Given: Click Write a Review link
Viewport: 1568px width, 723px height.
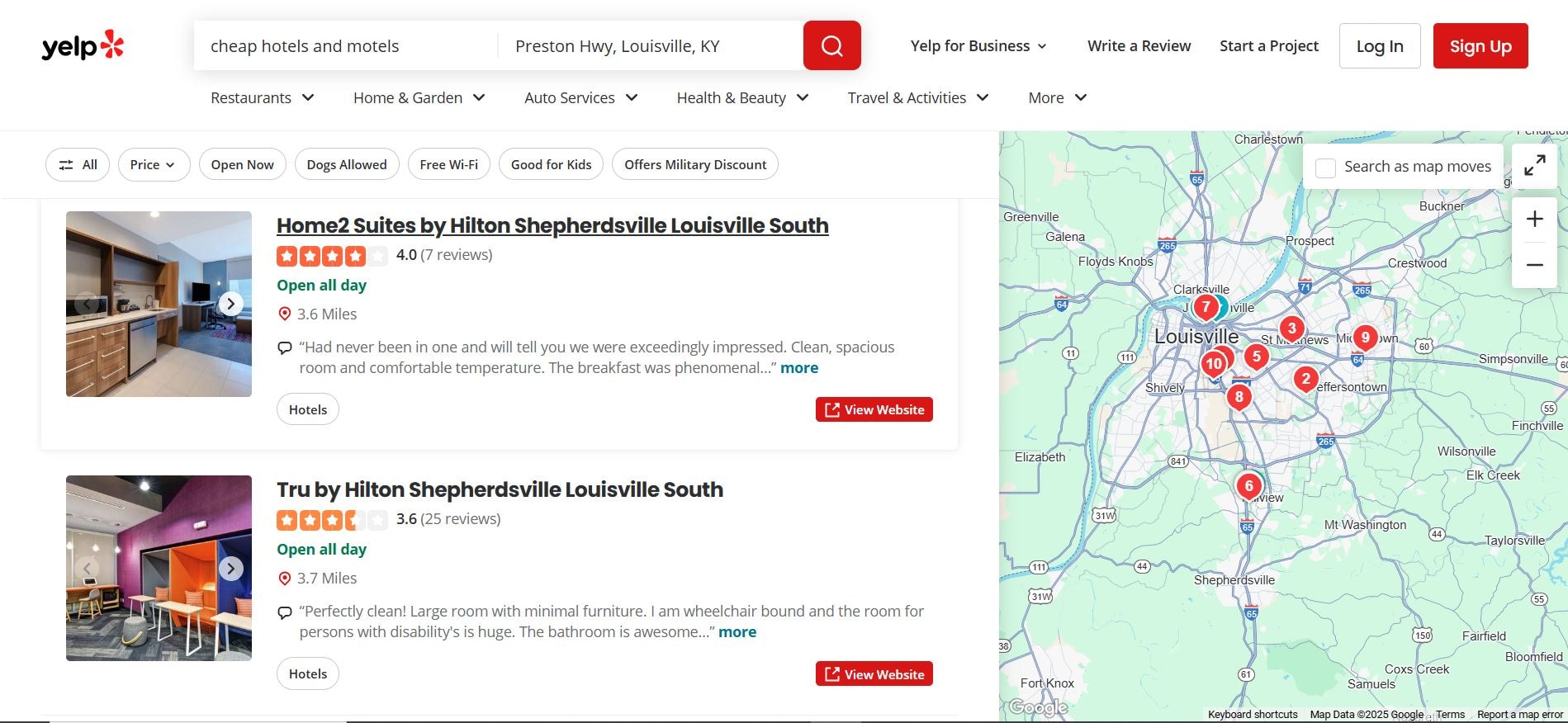Looking at the screenshot, I should pos(1139,45).
